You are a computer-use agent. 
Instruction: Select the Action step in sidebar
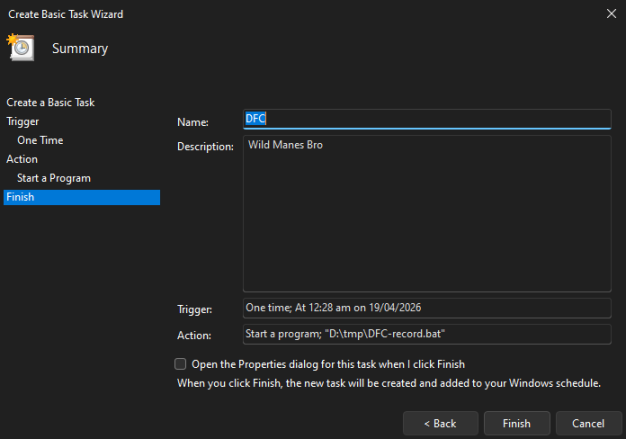coord(22,159)
